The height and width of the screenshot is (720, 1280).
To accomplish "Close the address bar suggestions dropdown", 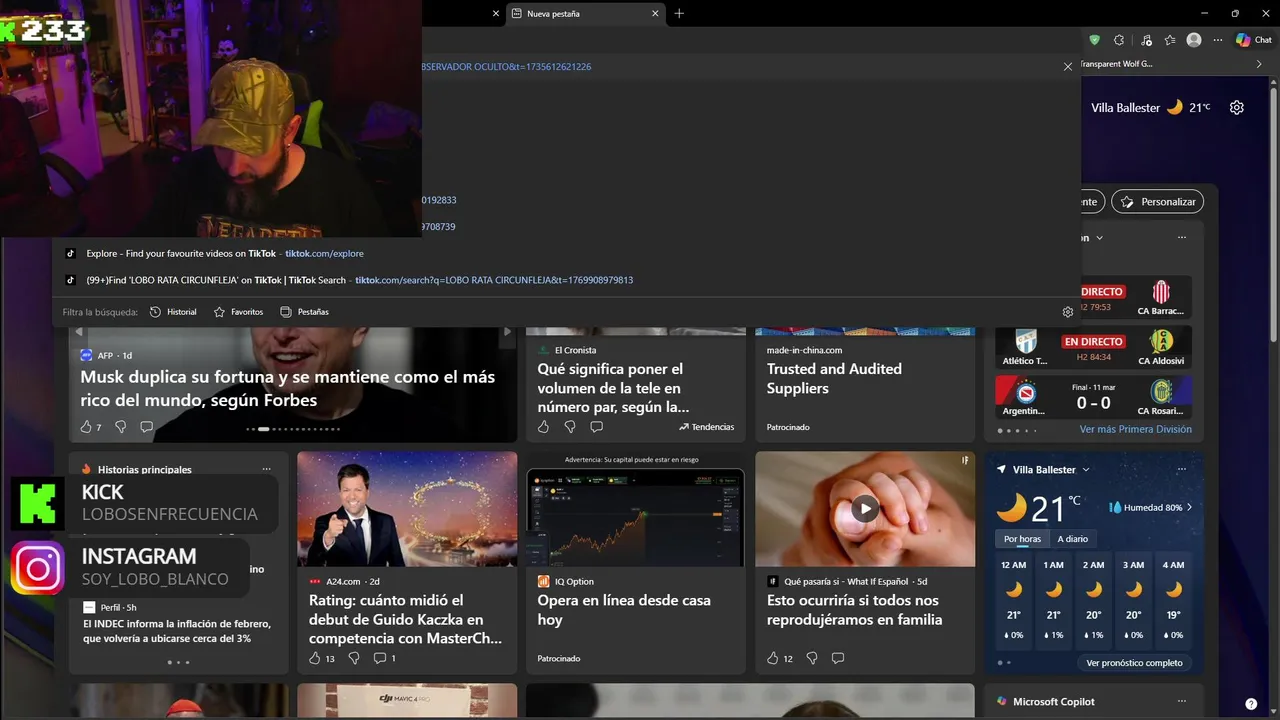I will (x=1067, y=67).
